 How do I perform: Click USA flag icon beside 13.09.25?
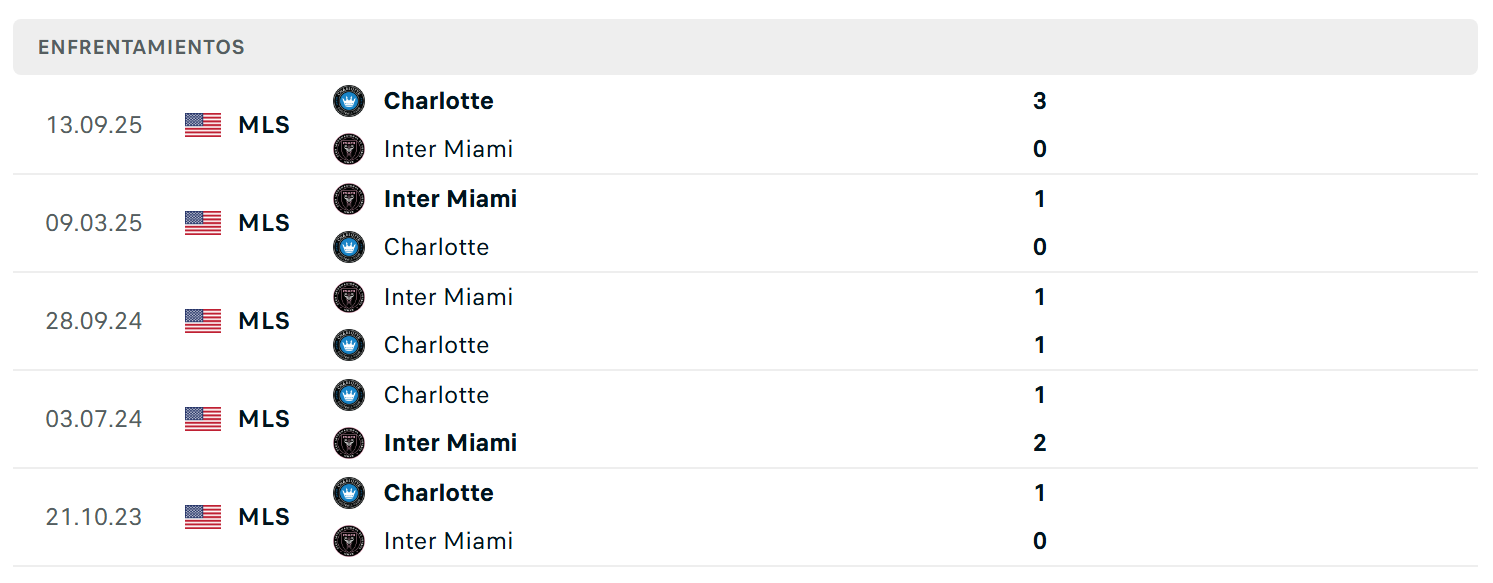coord(203,125)
